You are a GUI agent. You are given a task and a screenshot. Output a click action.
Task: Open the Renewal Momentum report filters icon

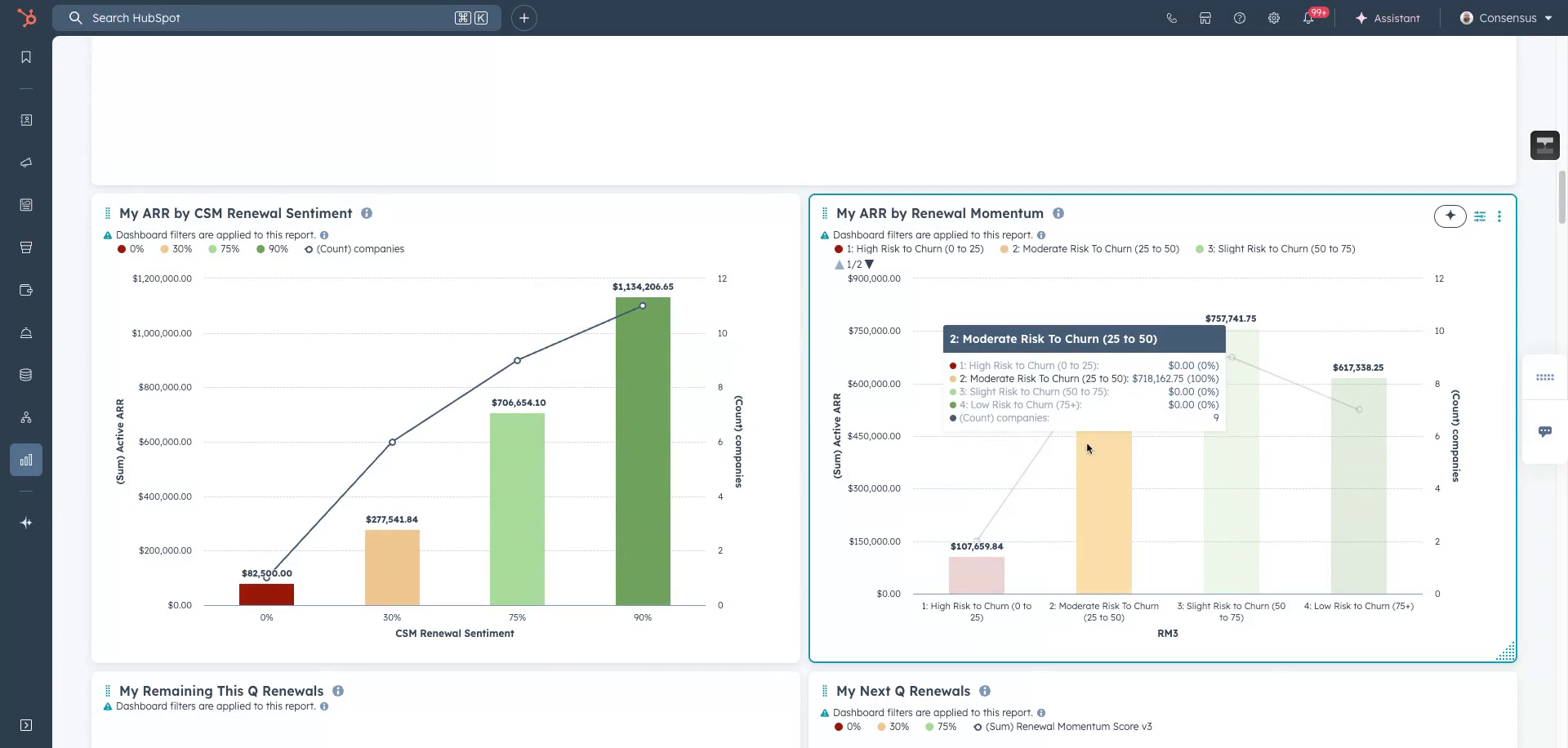coord(1480,216)
